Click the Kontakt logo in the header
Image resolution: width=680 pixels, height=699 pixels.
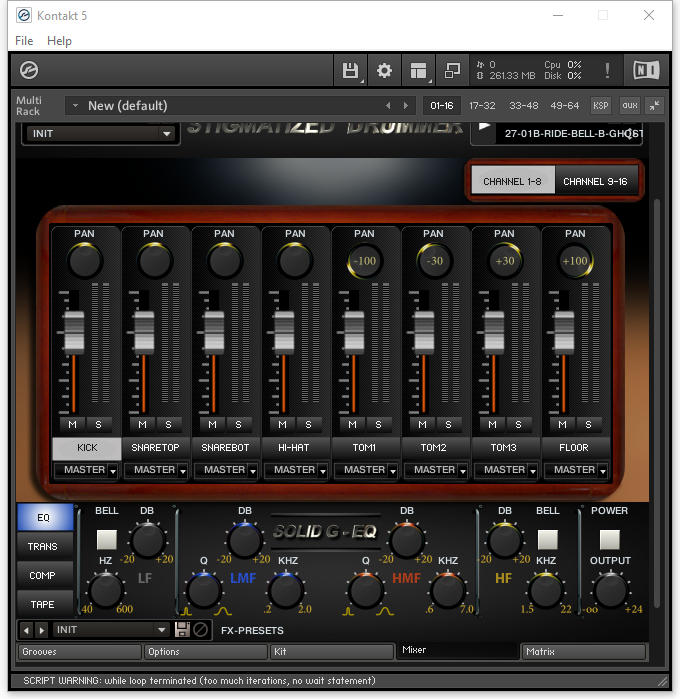tap(29, 70)
